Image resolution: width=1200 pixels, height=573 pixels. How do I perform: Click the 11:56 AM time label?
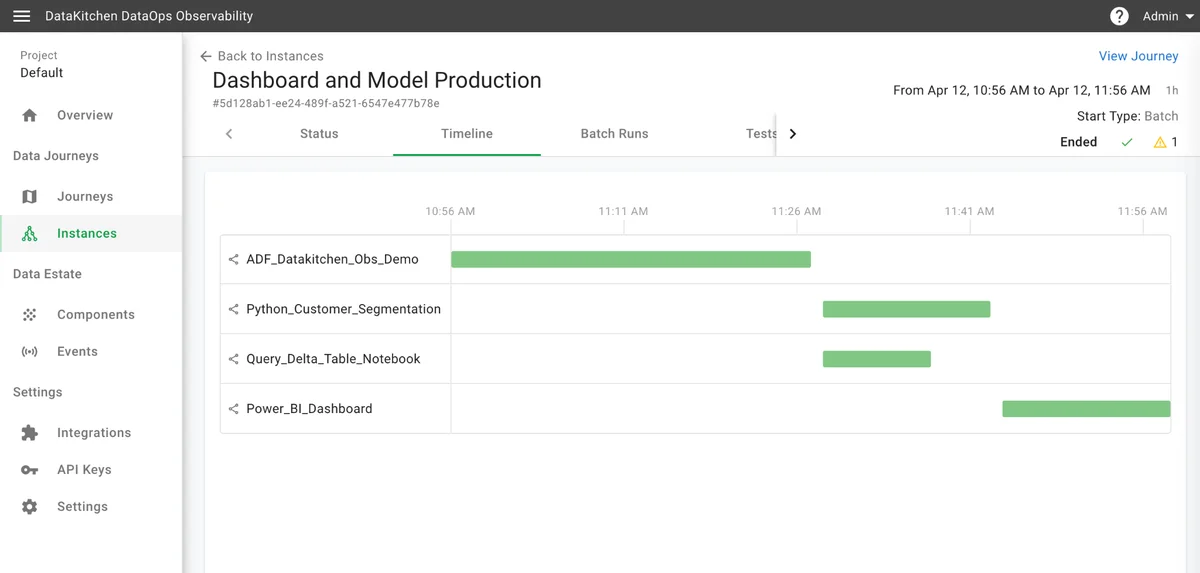coord(1142,211)
